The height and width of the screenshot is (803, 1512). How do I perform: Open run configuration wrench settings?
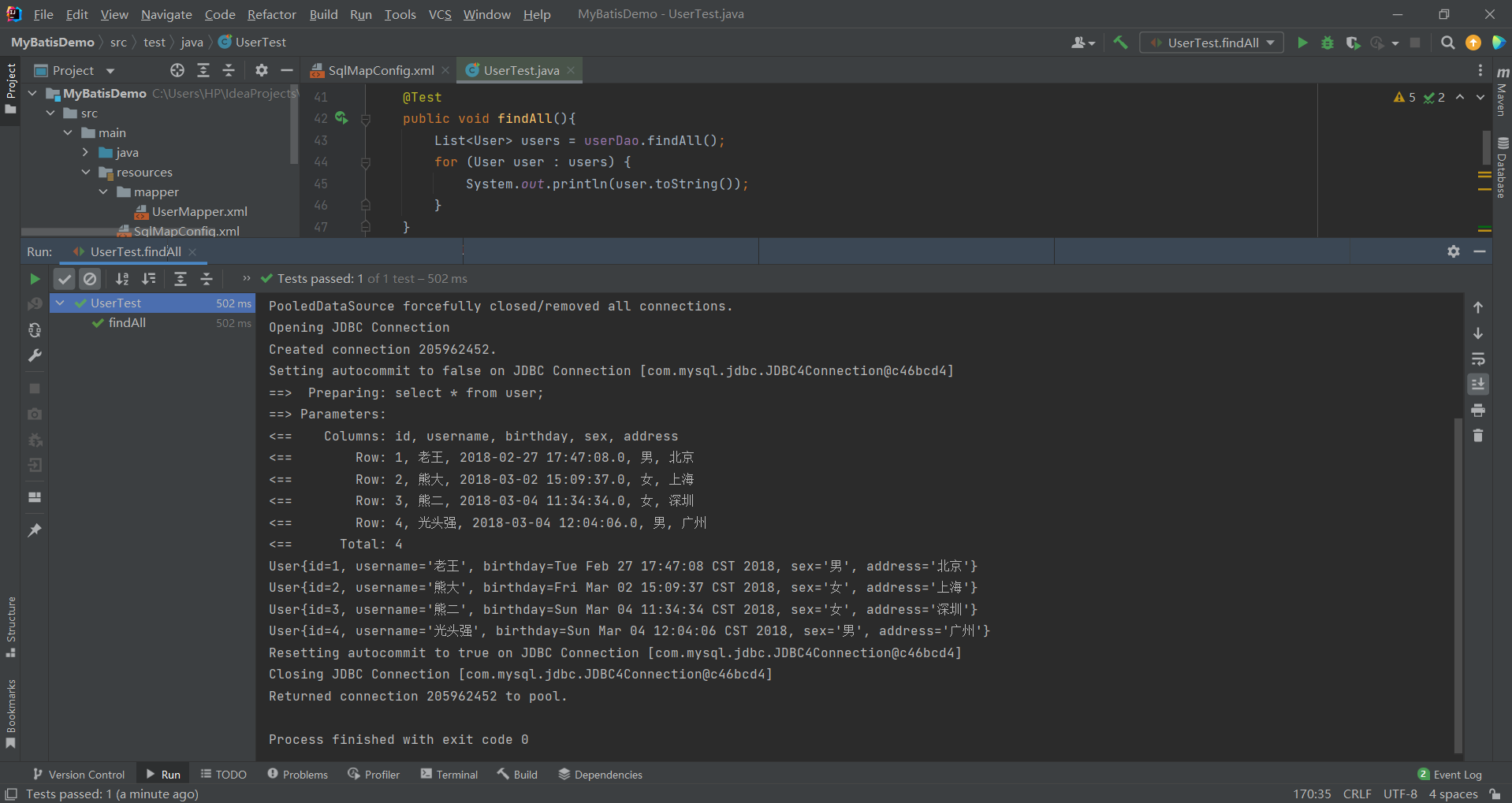click(x=35, y=356)
